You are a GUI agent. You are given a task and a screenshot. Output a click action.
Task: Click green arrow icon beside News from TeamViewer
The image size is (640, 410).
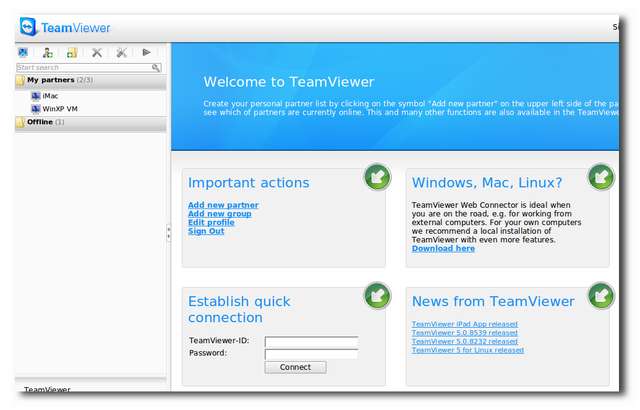click(x=601, y=296)
